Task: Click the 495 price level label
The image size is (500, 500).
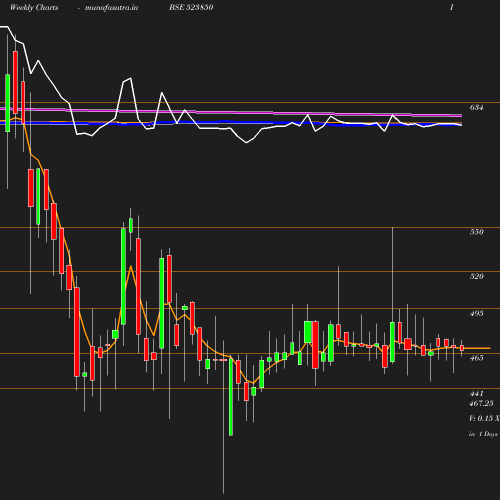Action: [476, 313]
